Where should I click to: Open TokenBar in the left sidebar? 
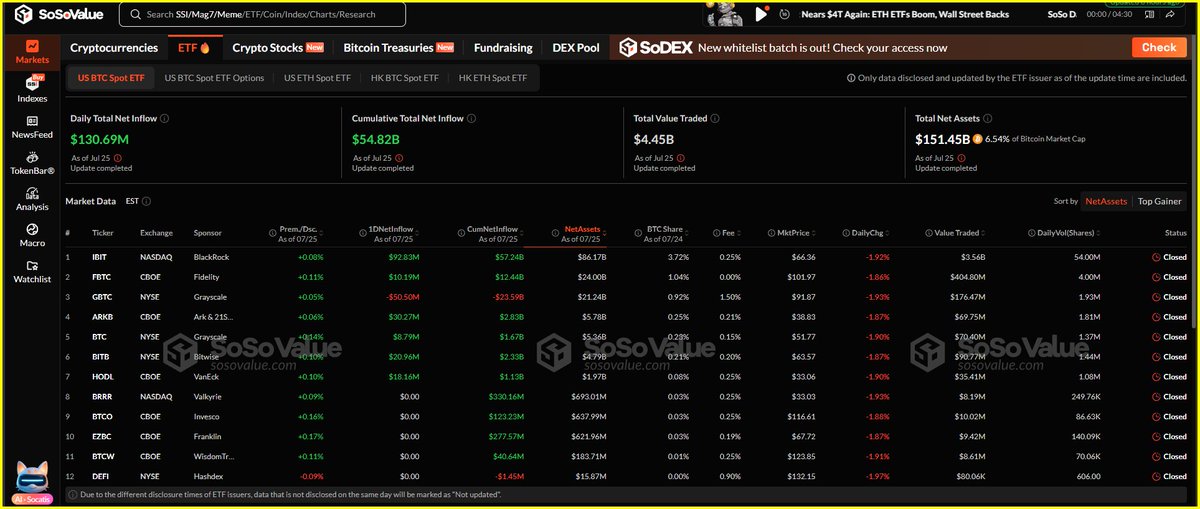pos(32,163)
